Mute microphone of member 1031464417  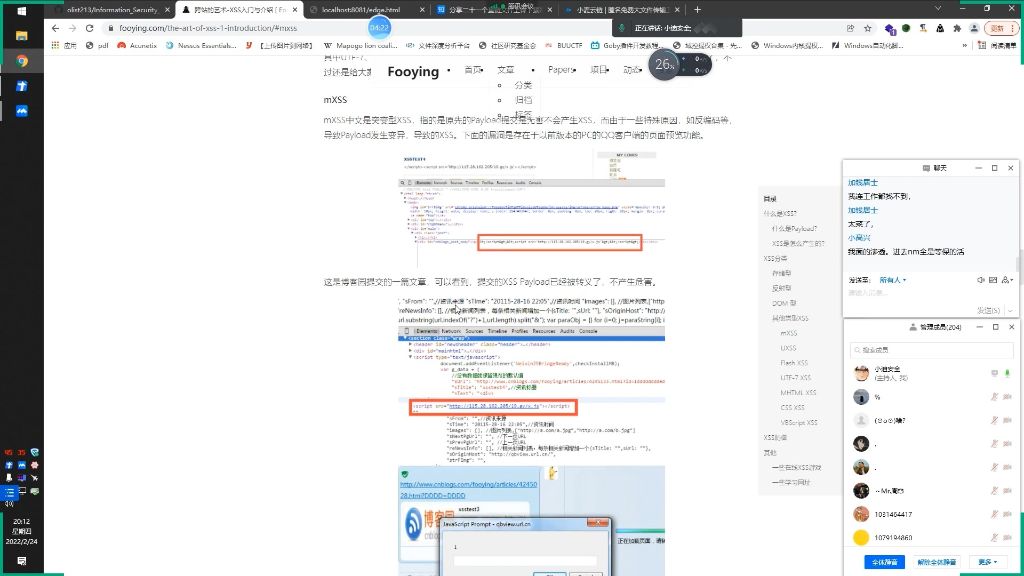[995, 514]
